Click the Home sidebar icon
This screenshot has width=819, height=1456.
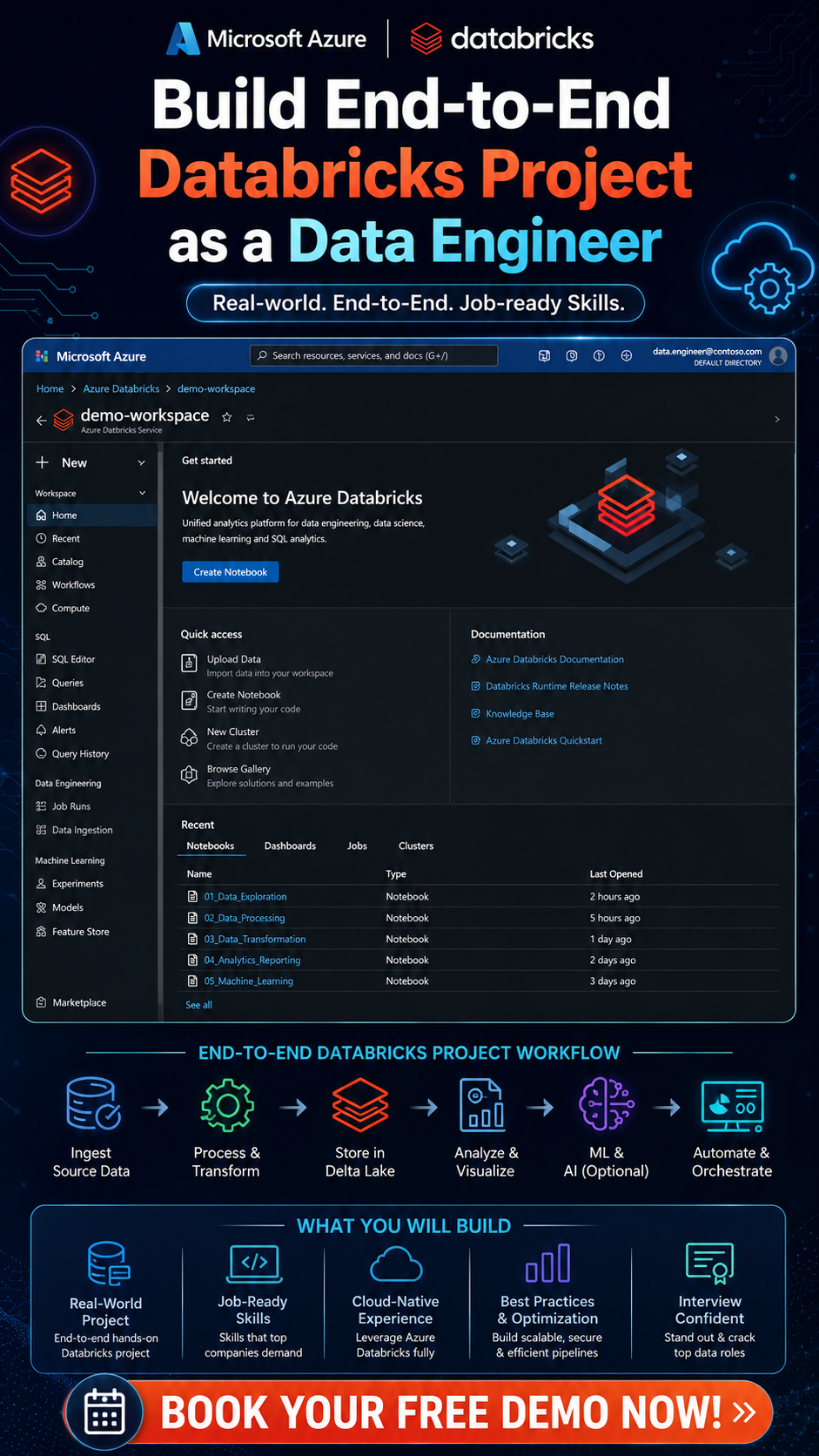pos(41,516)
